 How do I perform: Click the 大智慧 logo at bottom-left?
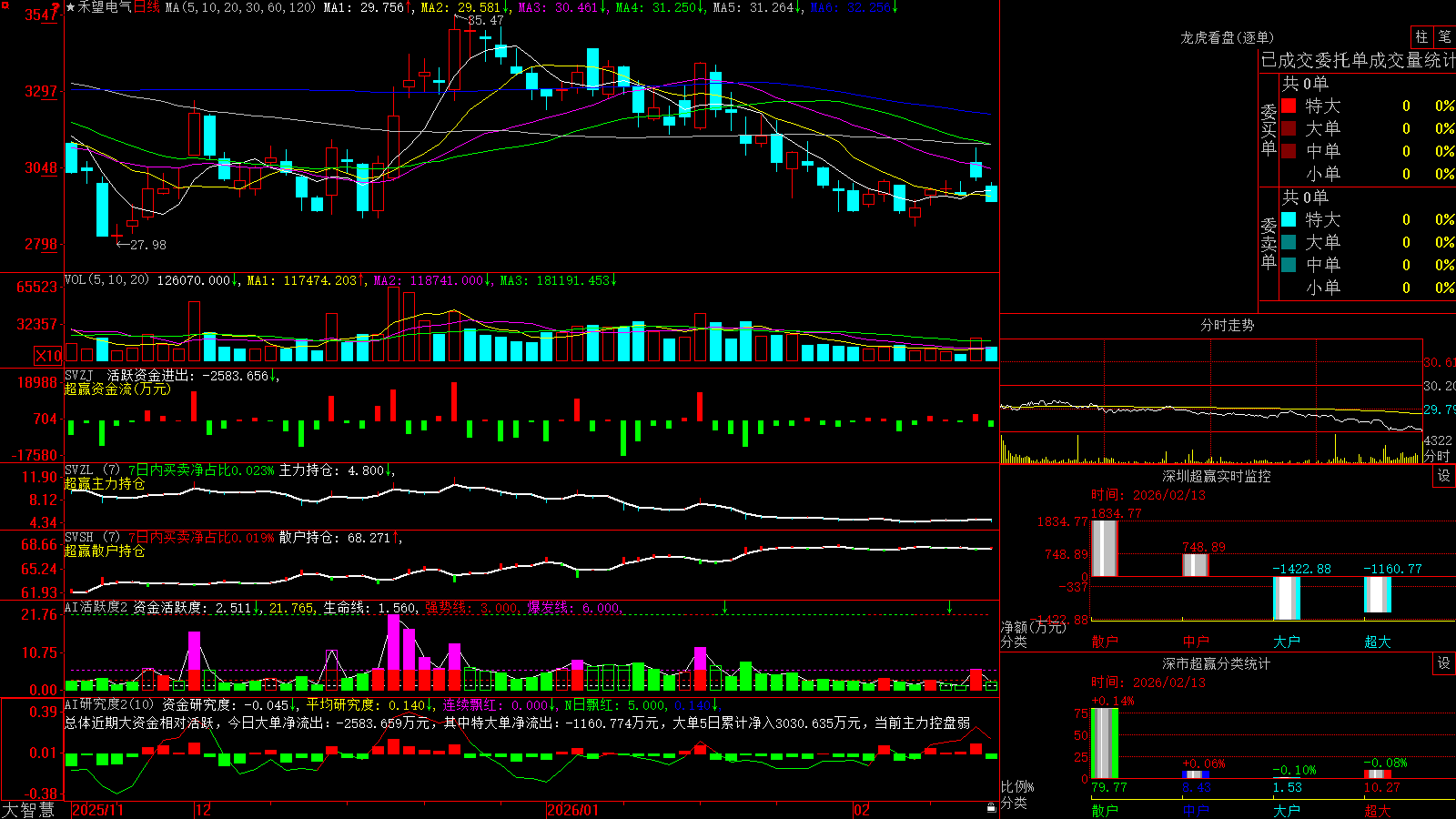[28, 809]
